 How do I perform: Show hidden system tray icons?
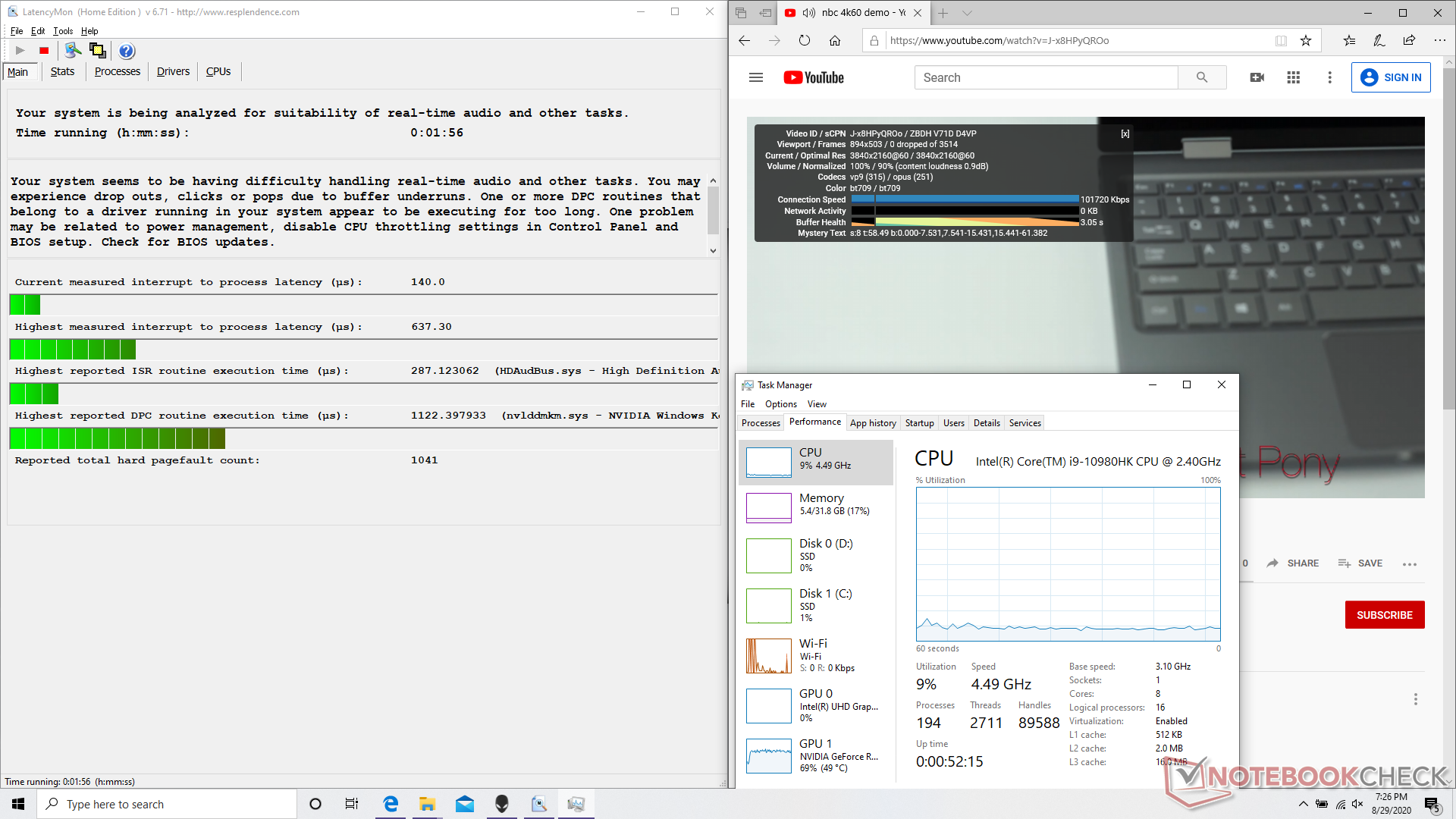click(1303, 804)
